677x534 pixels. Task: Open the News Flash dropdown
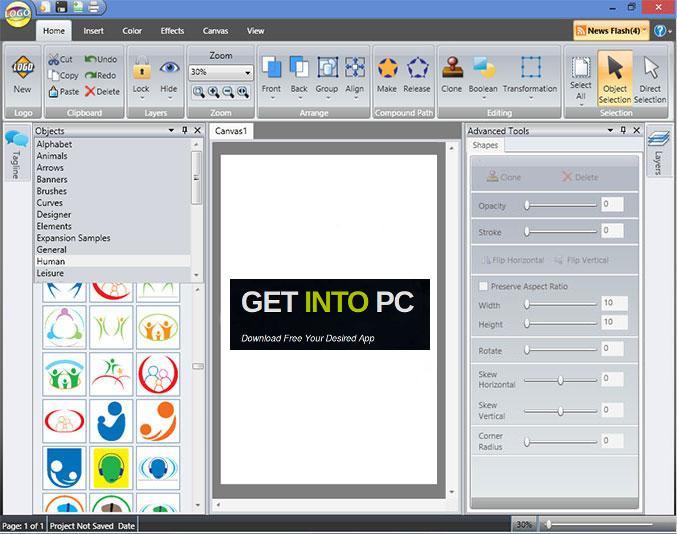pyautogui.click(x=611, y=31)
